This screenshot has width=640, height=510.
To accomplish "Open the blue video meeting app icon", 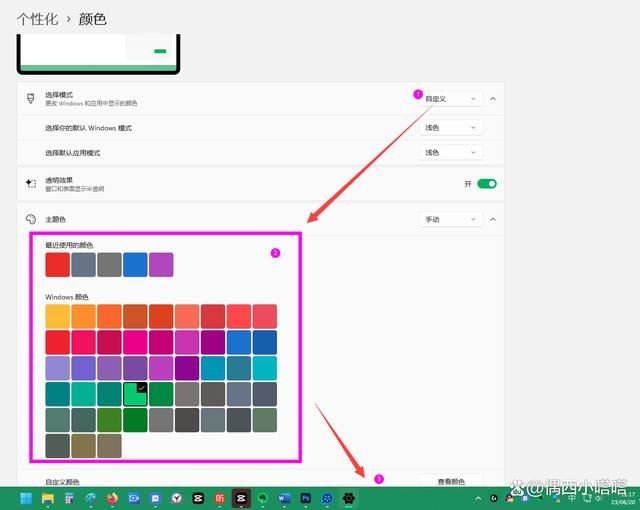I will (134, 498).
